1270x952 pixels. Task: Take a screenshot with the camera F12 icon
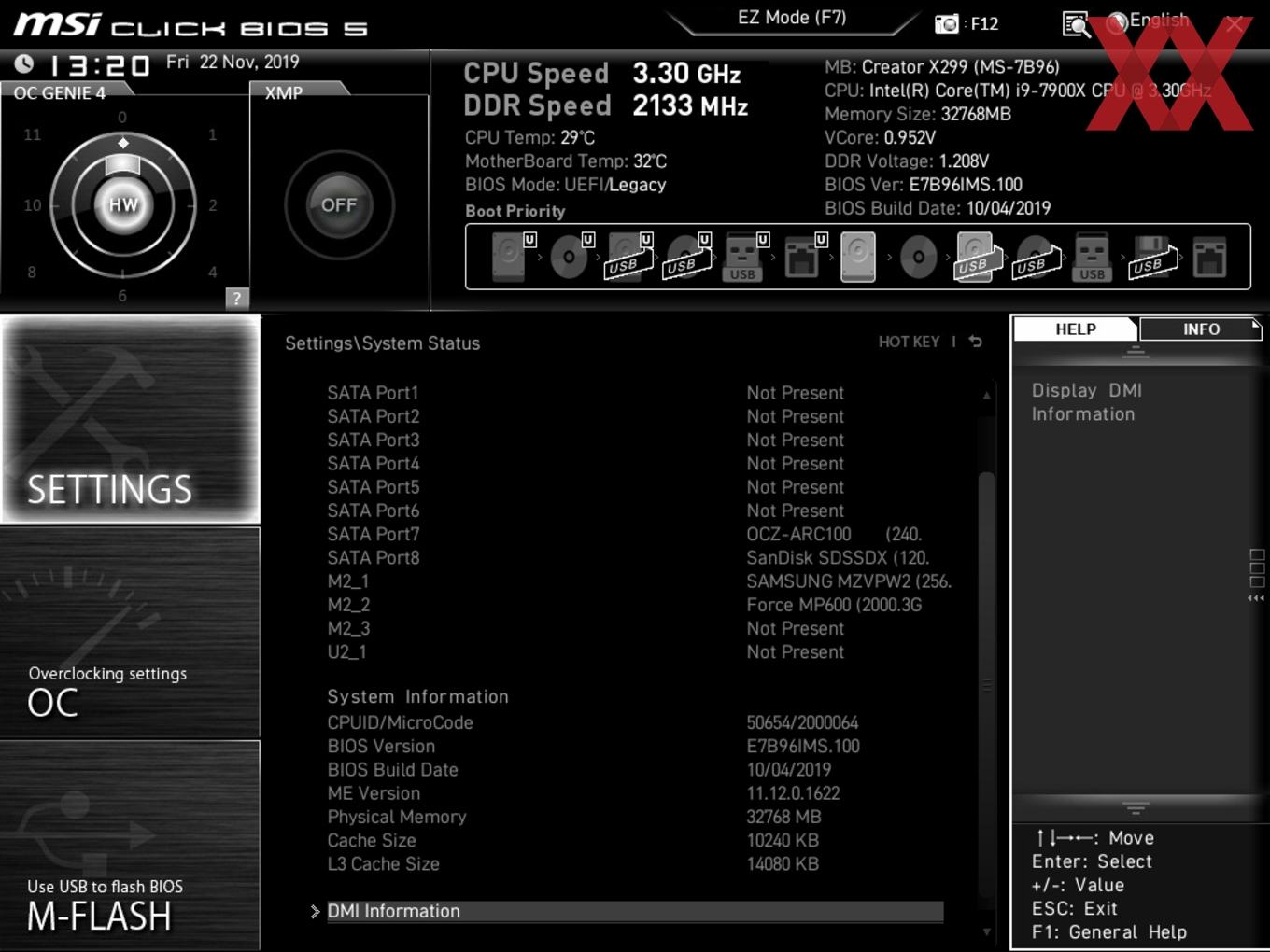tap(947, 23)
